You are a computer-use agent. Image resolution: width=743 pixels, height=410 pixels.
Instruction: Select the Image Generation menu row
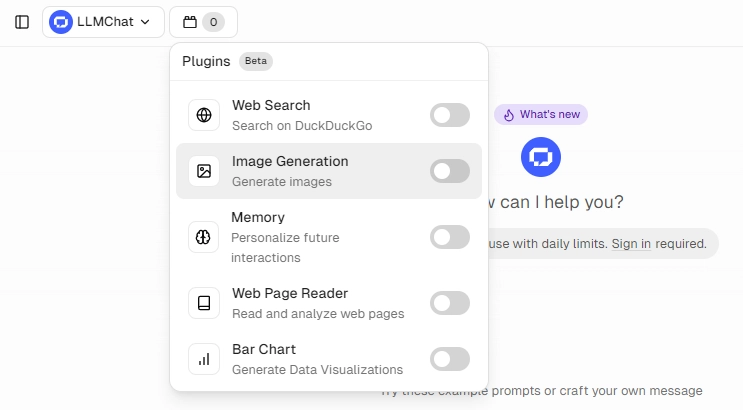point(329,171)
